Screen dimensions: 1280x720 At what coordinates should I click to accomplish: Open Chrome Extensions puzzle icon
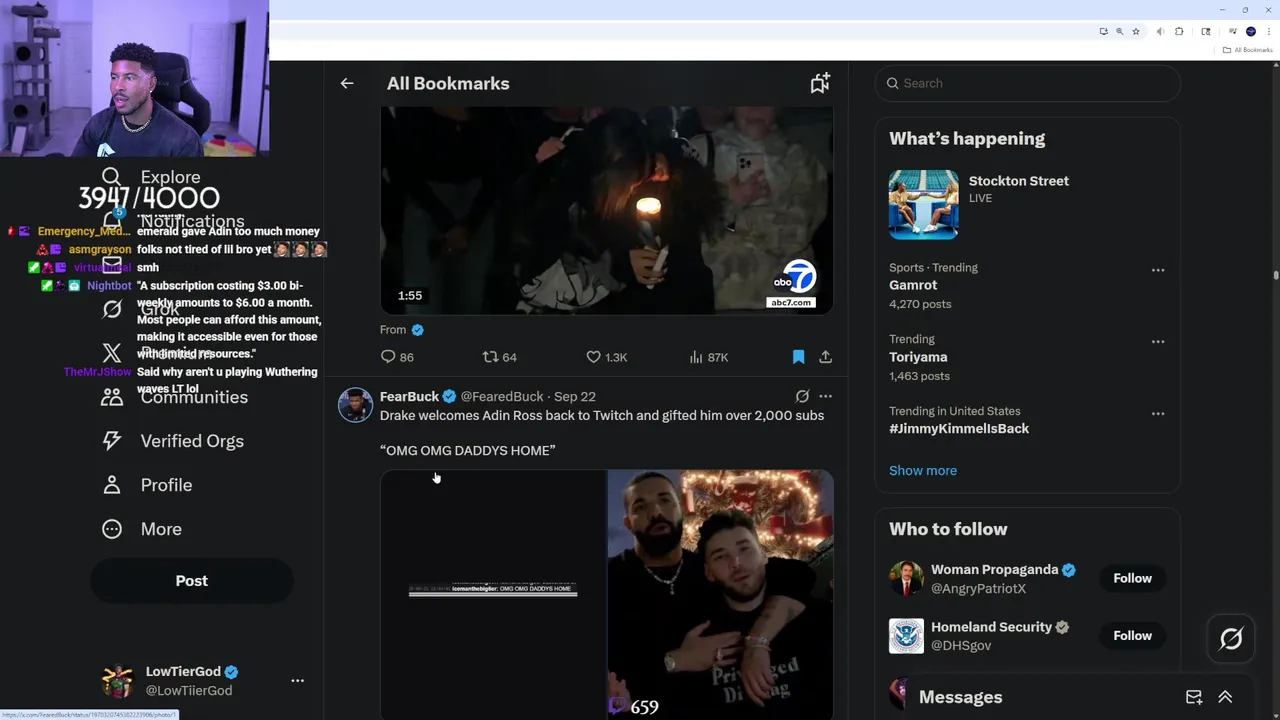pyautogui.click(x=1179, y=31)
